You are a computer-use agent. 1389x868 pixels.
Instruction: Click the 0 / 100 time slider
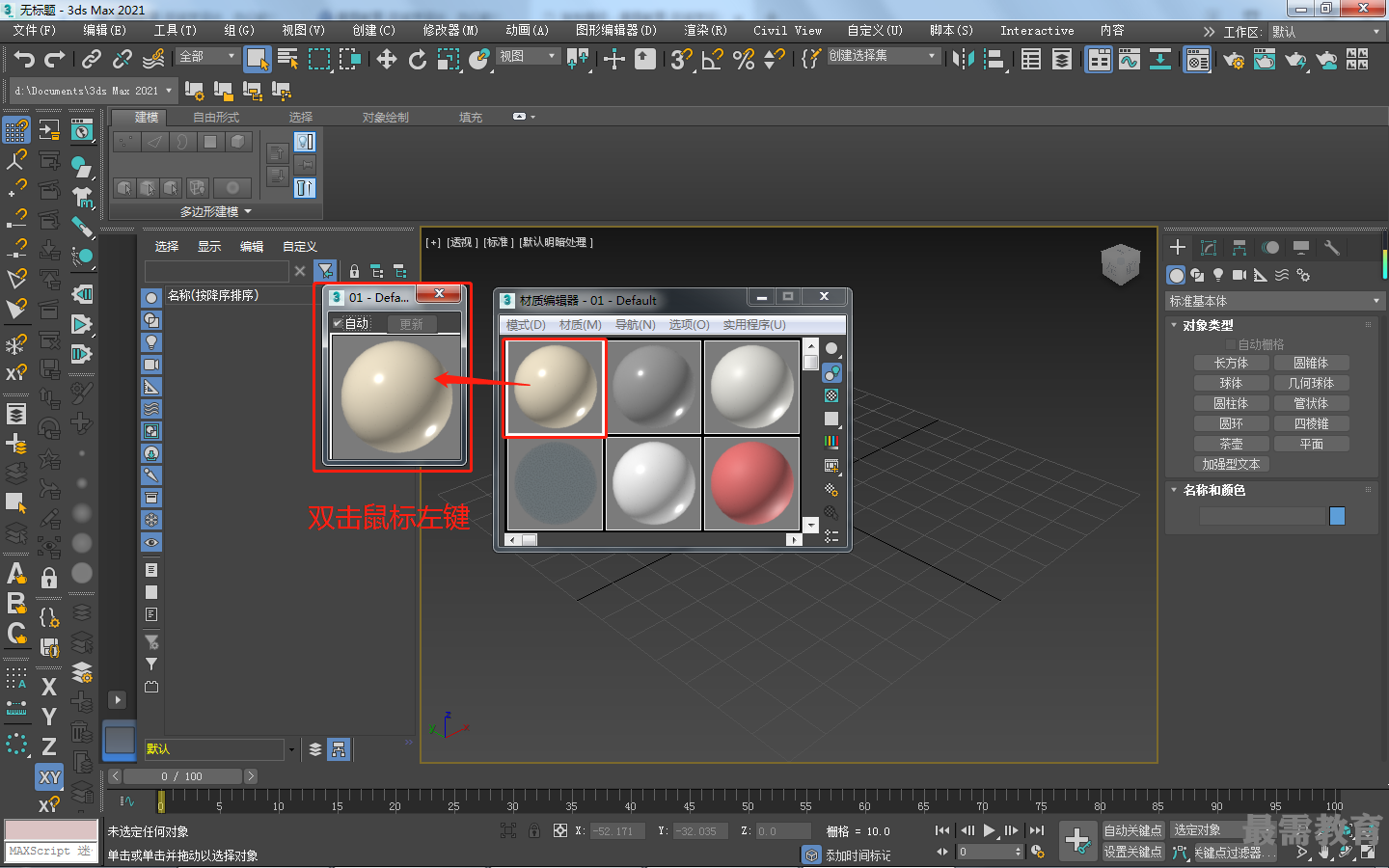pyautogui.click(x=182, y=776)
